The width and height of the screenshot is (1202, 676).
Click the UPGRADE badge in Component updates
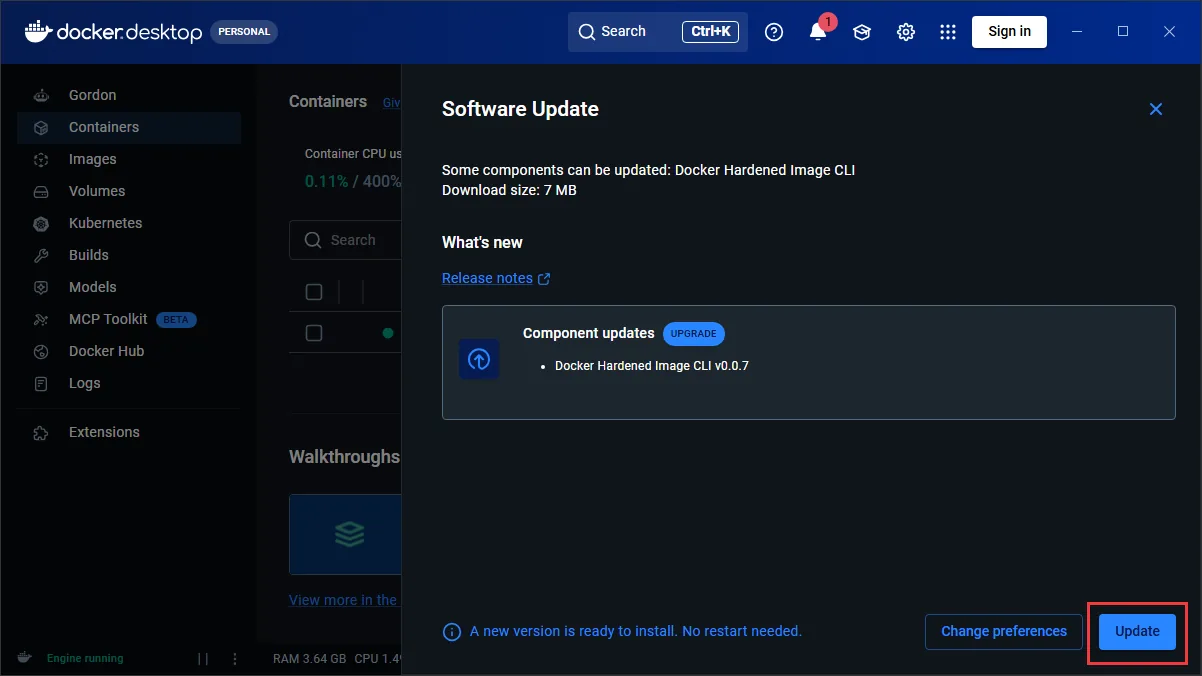pyautogui.click(x=693, y=333)
